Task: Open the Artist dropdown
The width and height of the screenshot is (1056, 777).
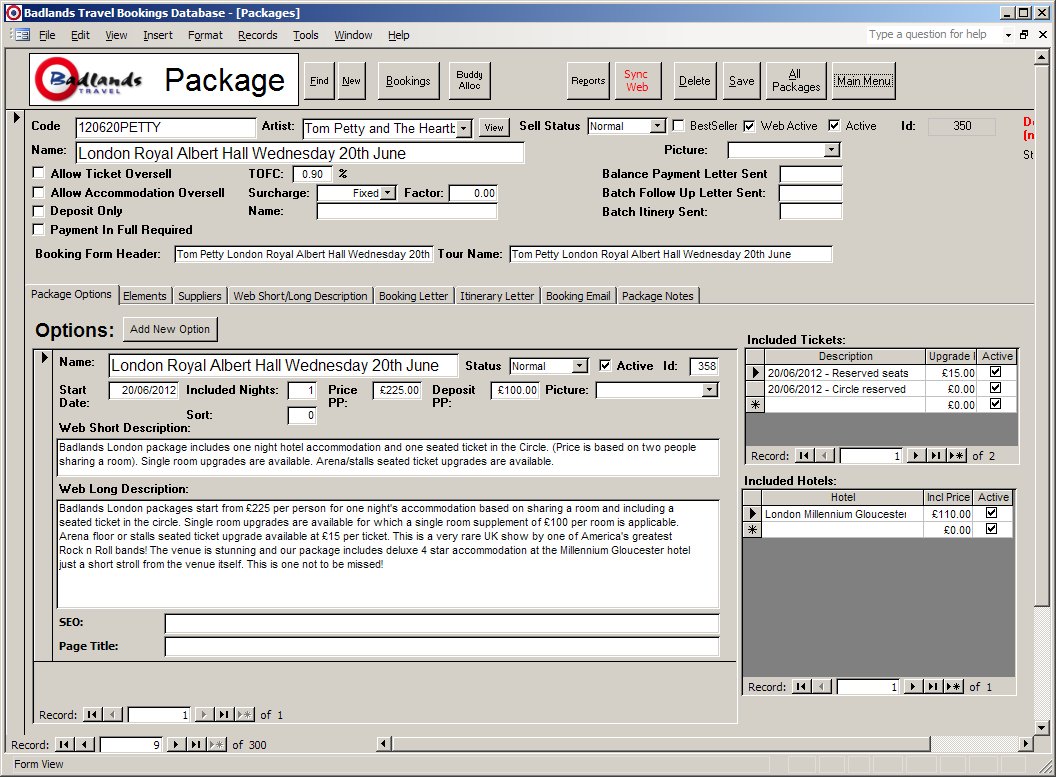Action: [464, 128]
